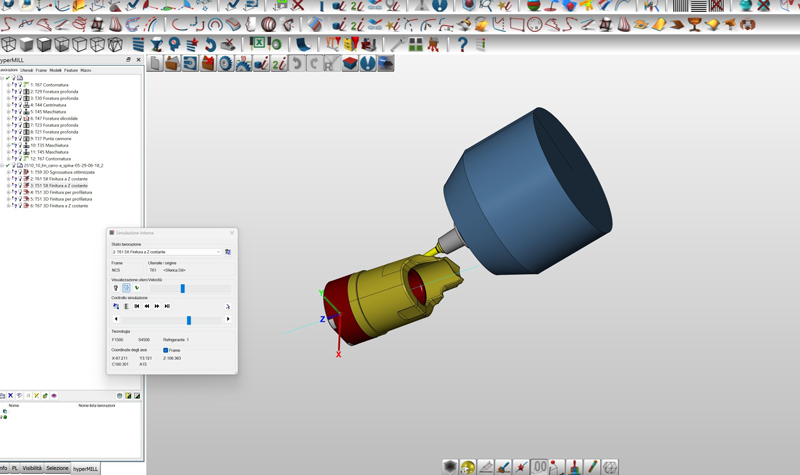Screen dimensions: 800x475
Task: Click the simulation position slider handle
Action: [x=189, y=320]
